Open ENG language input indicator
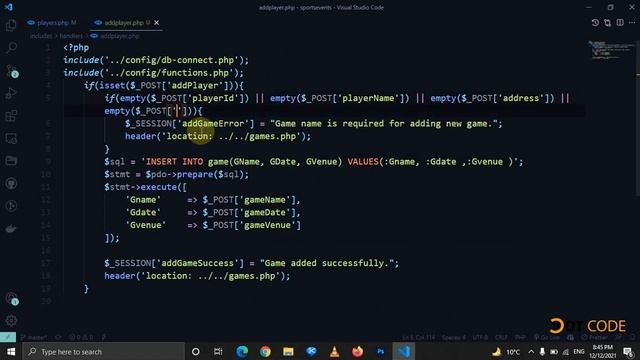This screenshot has height=360, width=640. pos(579,351)
